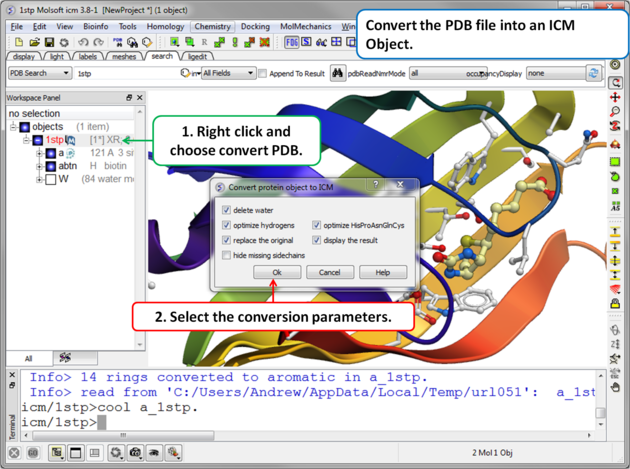
Task: Toggle optimize HisProAsnGlnCys checkbox
Action: click(x=317, y=226)
